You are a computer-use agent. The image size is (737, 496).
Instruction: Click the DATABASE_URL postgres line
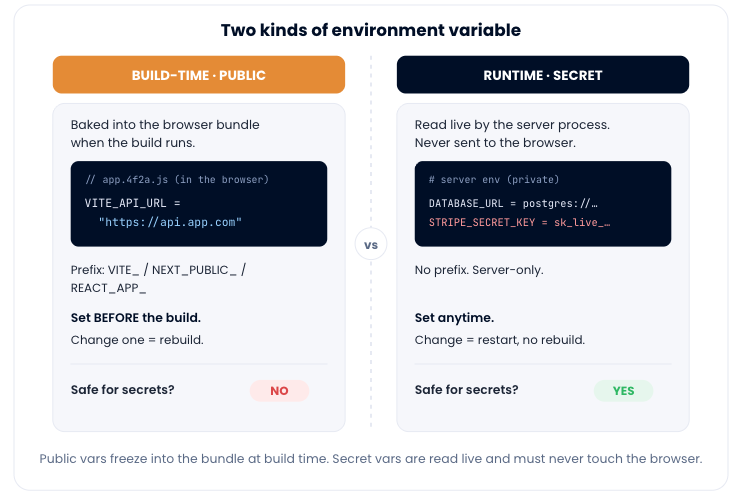tap(513, 203)
